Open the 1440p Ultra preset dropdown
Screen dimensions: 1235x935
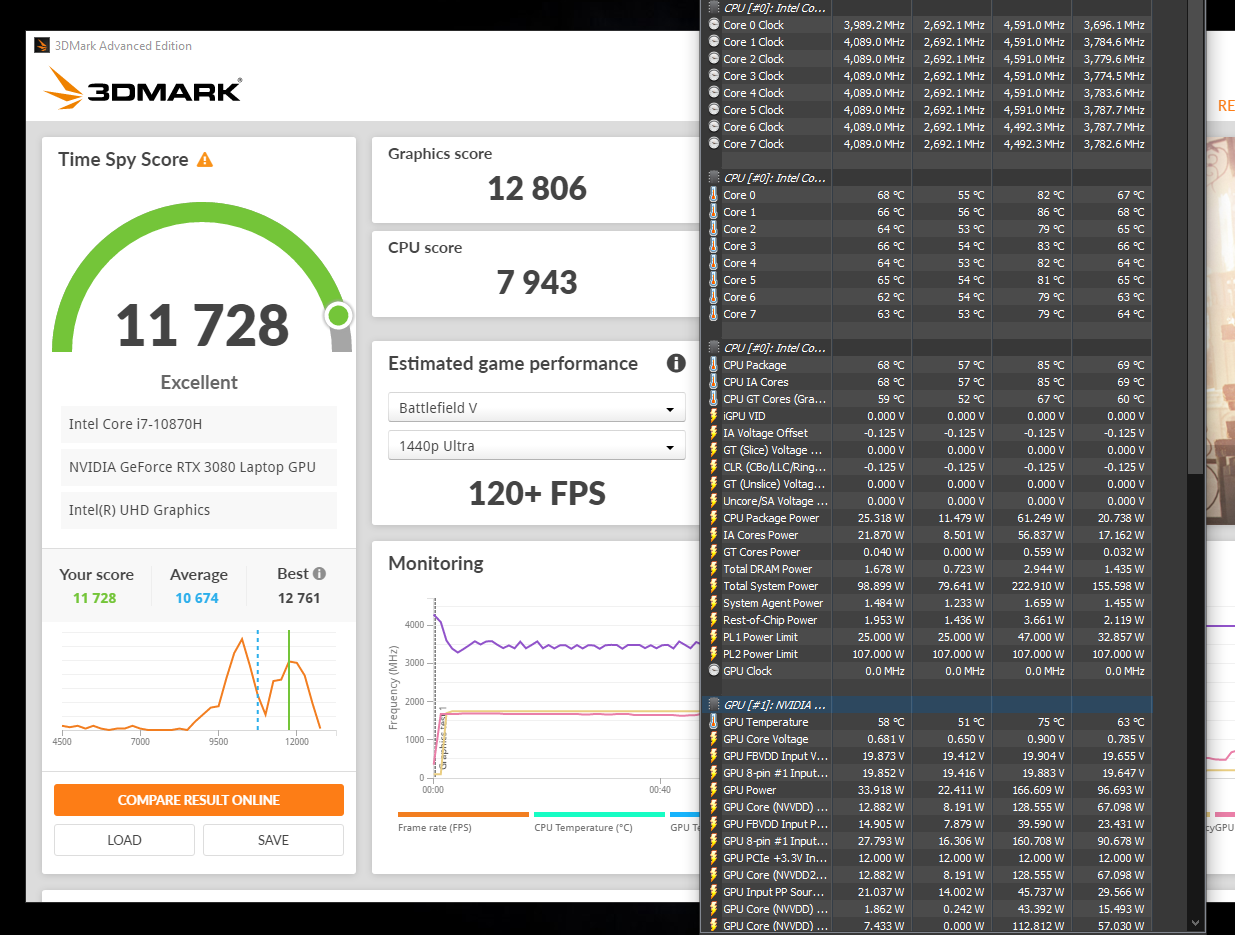pyautogui.click(x=537, y=446)
